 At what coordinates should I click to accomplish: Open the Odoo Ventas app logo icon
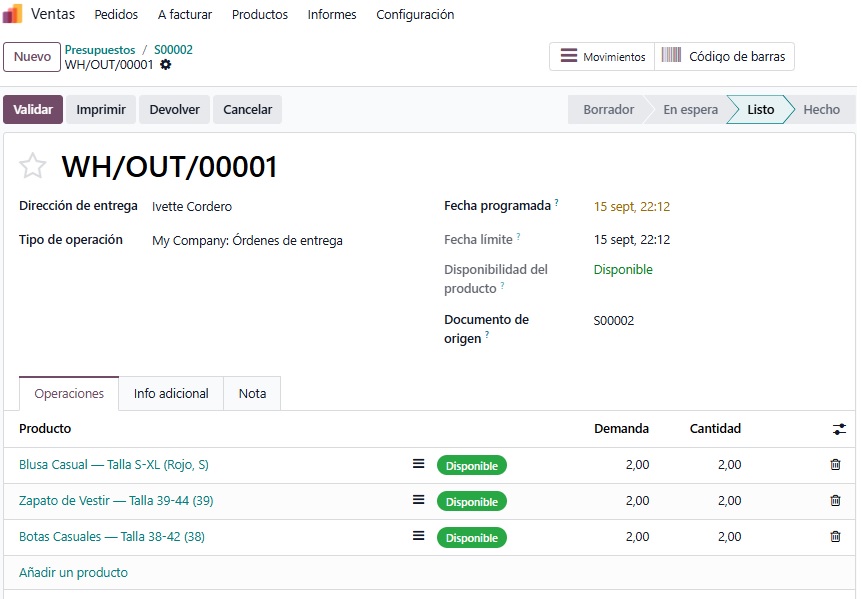13,14
